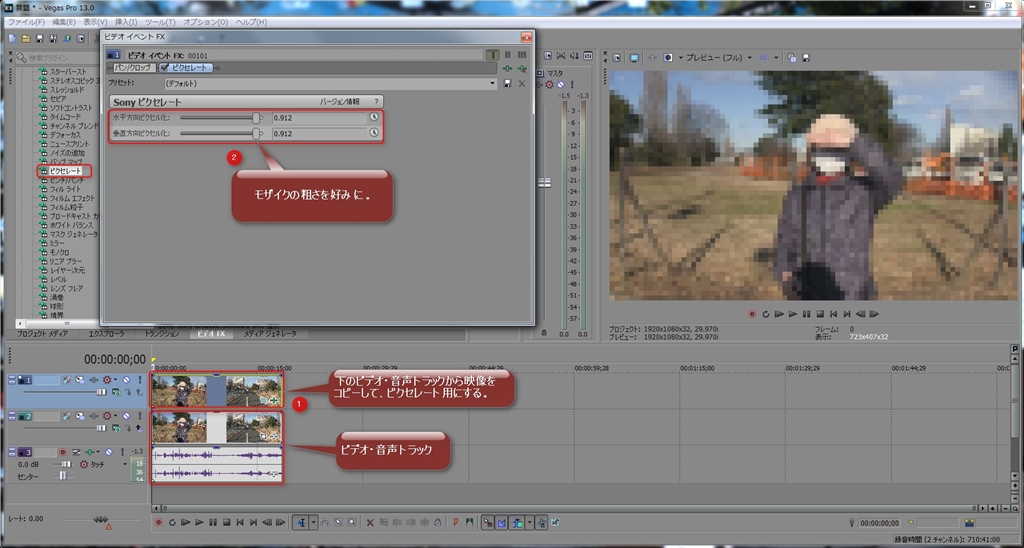Open the edit tool dropdown arrow in timeline toolbar
The image size is (1024, 548).
pos(313,523)
